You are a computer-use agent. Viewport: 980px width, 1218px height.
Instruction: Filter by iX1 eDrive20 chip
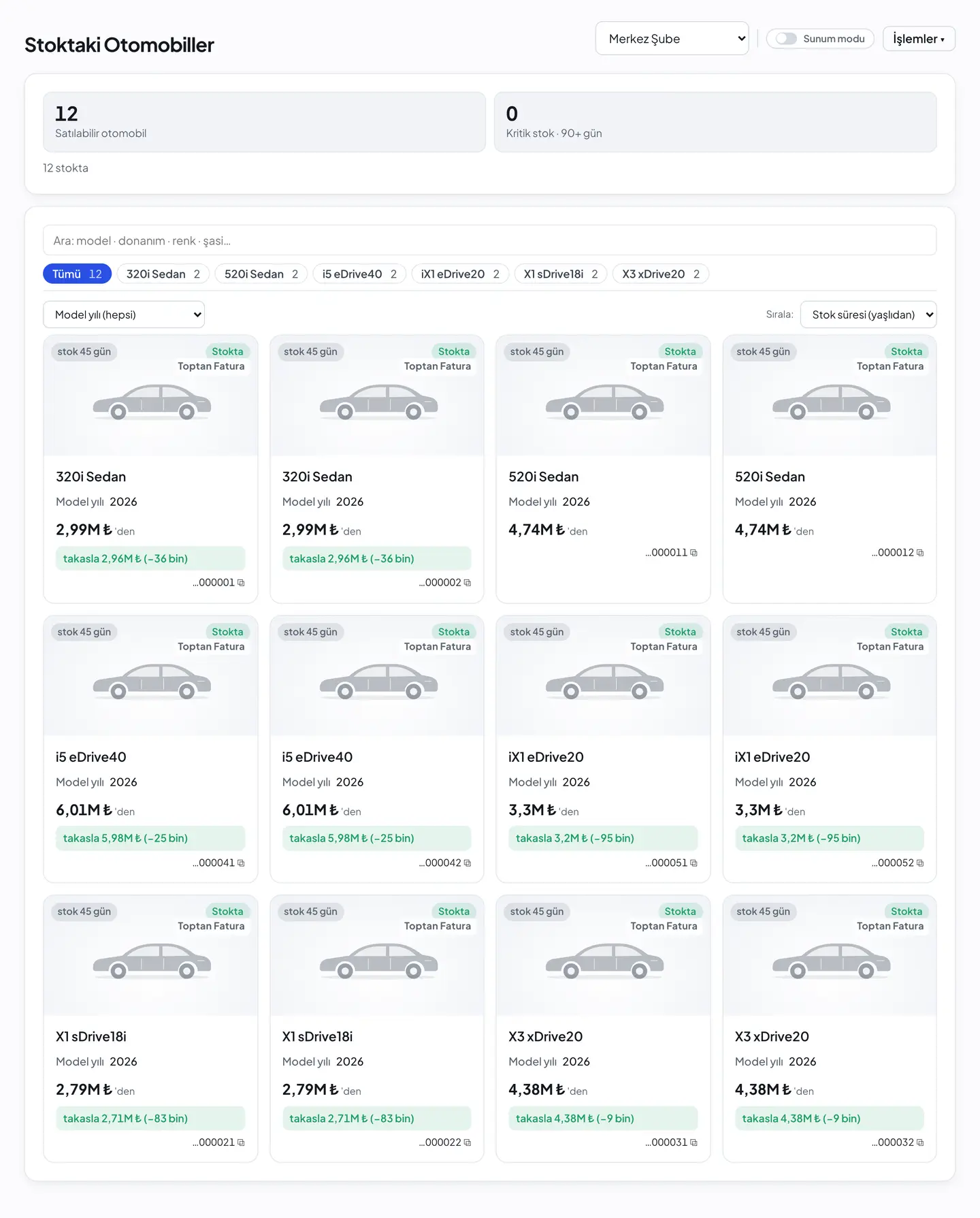(x=460, y=274)
